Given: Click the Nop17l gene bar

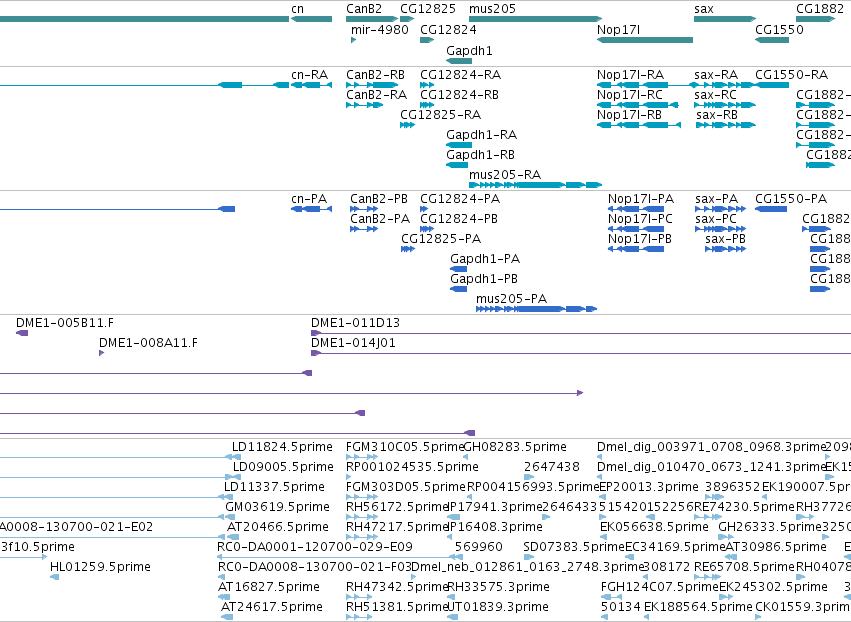Looking at the screenshot, I should (645, 40).
